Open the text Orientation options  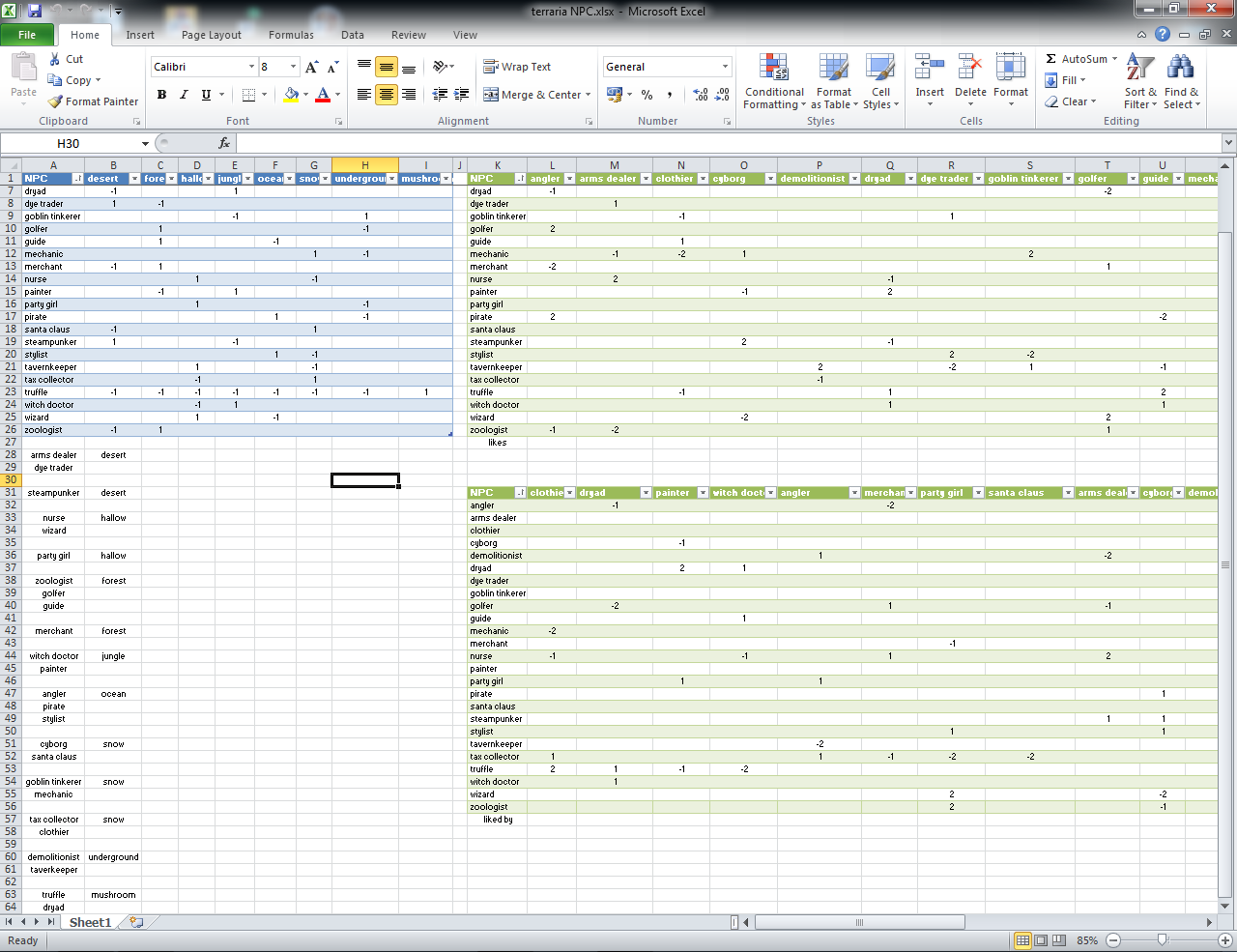point(444,67)
